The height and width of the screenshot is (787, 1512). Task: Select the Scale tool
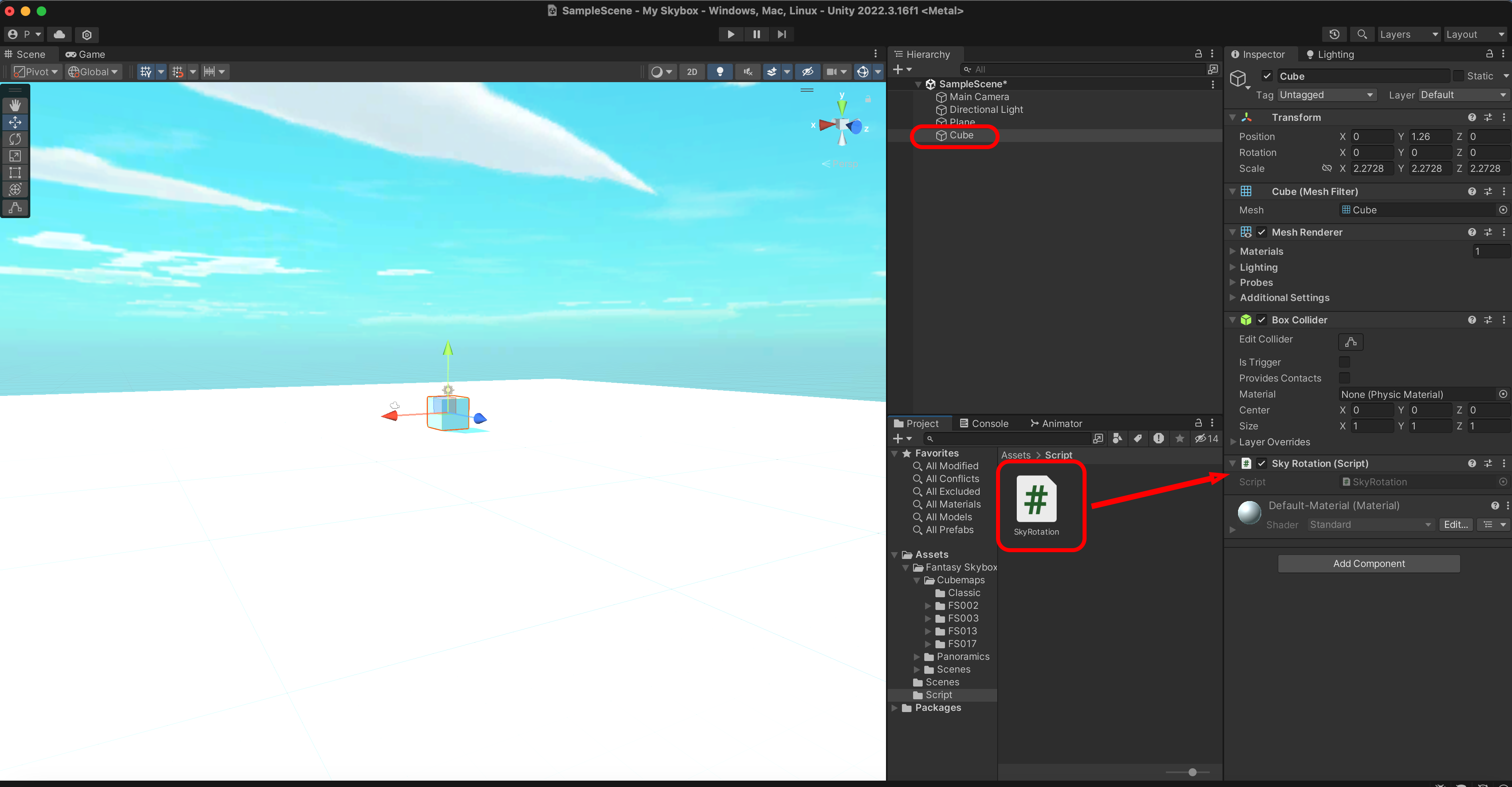tap(15, 156)
